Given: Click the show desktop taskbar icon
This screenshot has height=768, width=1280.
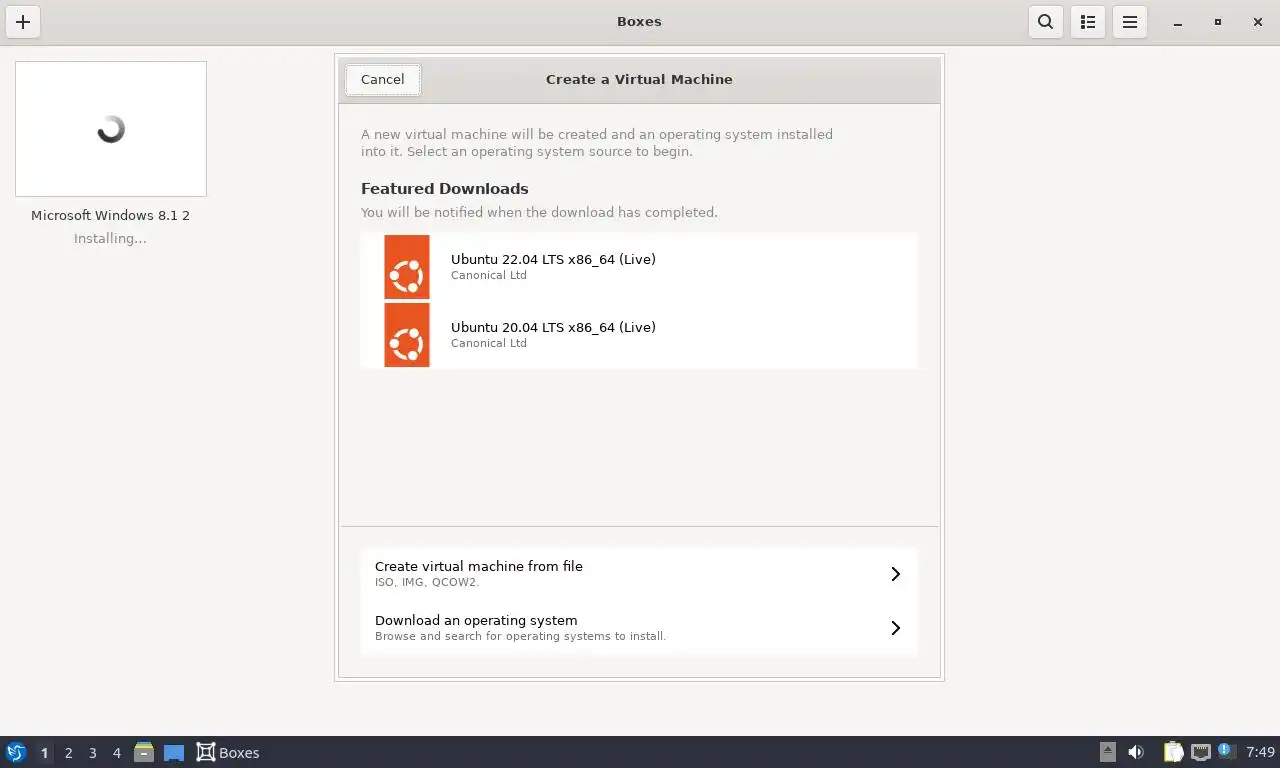Looking at the screenshot, I should (174, 752).
